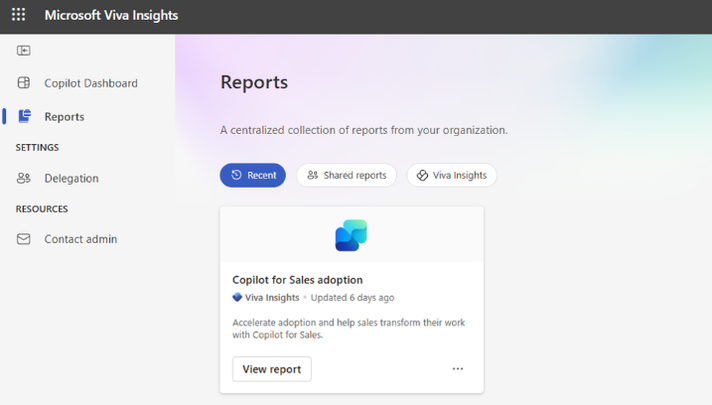Click the Copilot Dashboard grid icon
This screenshot has height=405, width=712.
(x=24, y=83)
